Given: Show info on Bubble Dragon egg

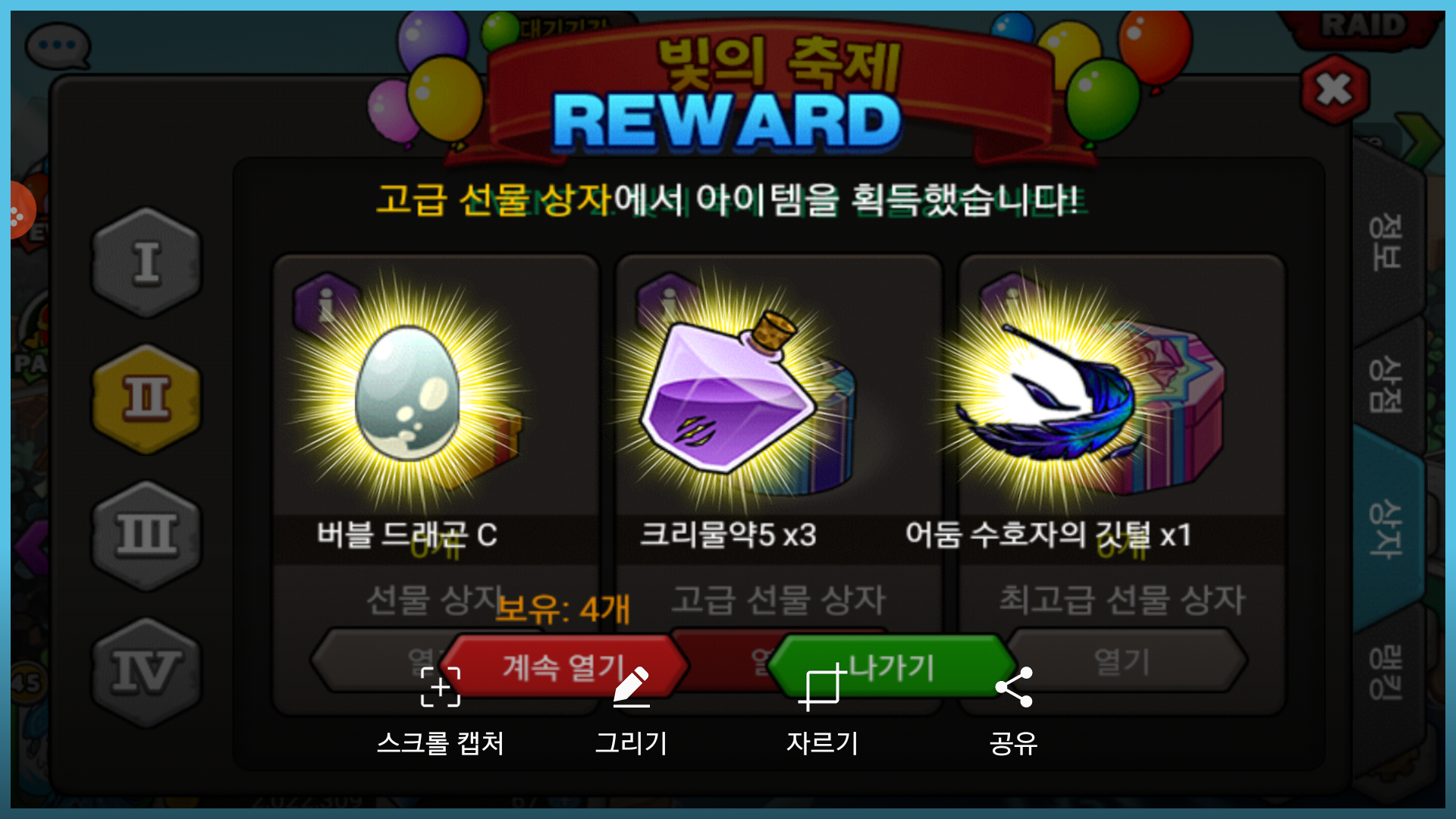Looking at the screenshot, I should point(326,303).
